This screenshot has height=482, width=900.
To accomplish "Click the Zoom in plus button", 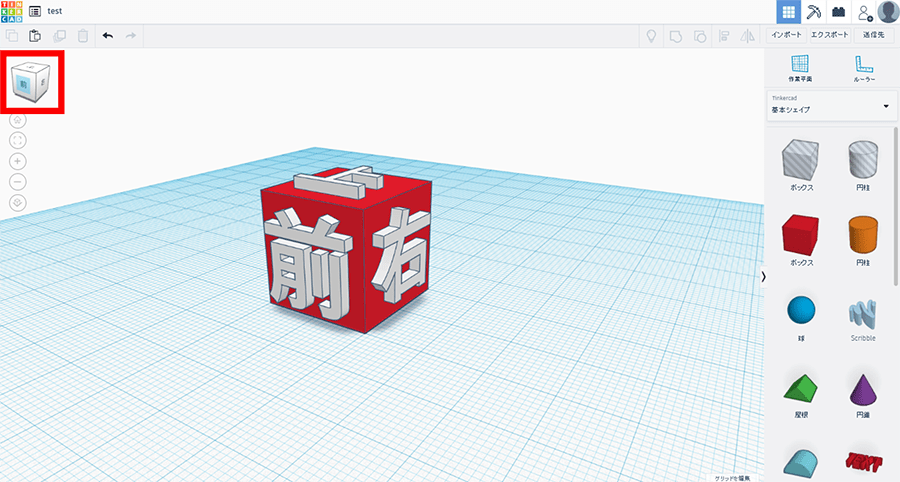I will [x=18, y=161].
